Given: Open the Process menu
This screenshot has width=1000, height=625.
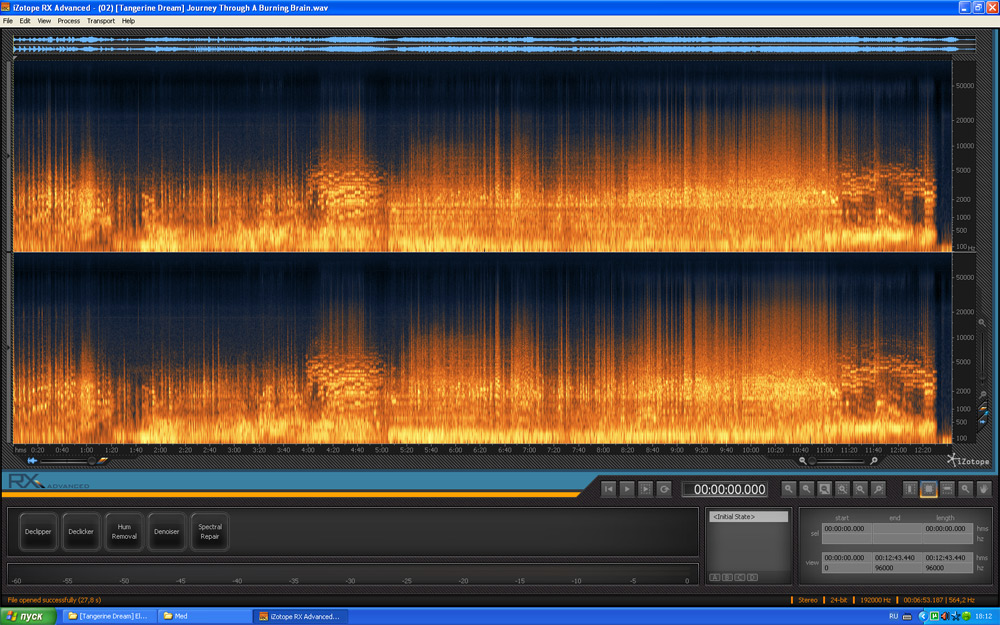Looking at the screenshot, I should tap(69, 20).
